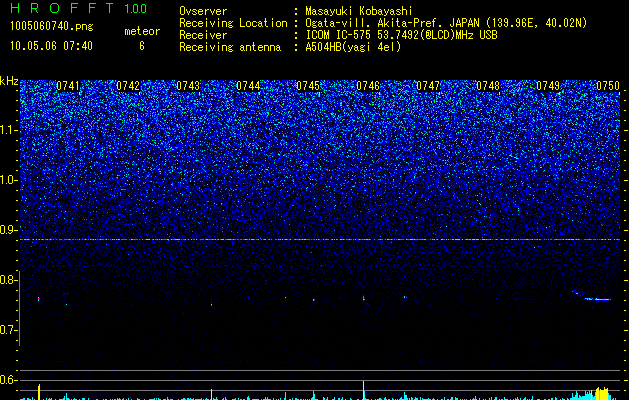This screenshot has width=629, height=400.
Task: Click the 0745 time marker
Action: click(x=308, y=86)
